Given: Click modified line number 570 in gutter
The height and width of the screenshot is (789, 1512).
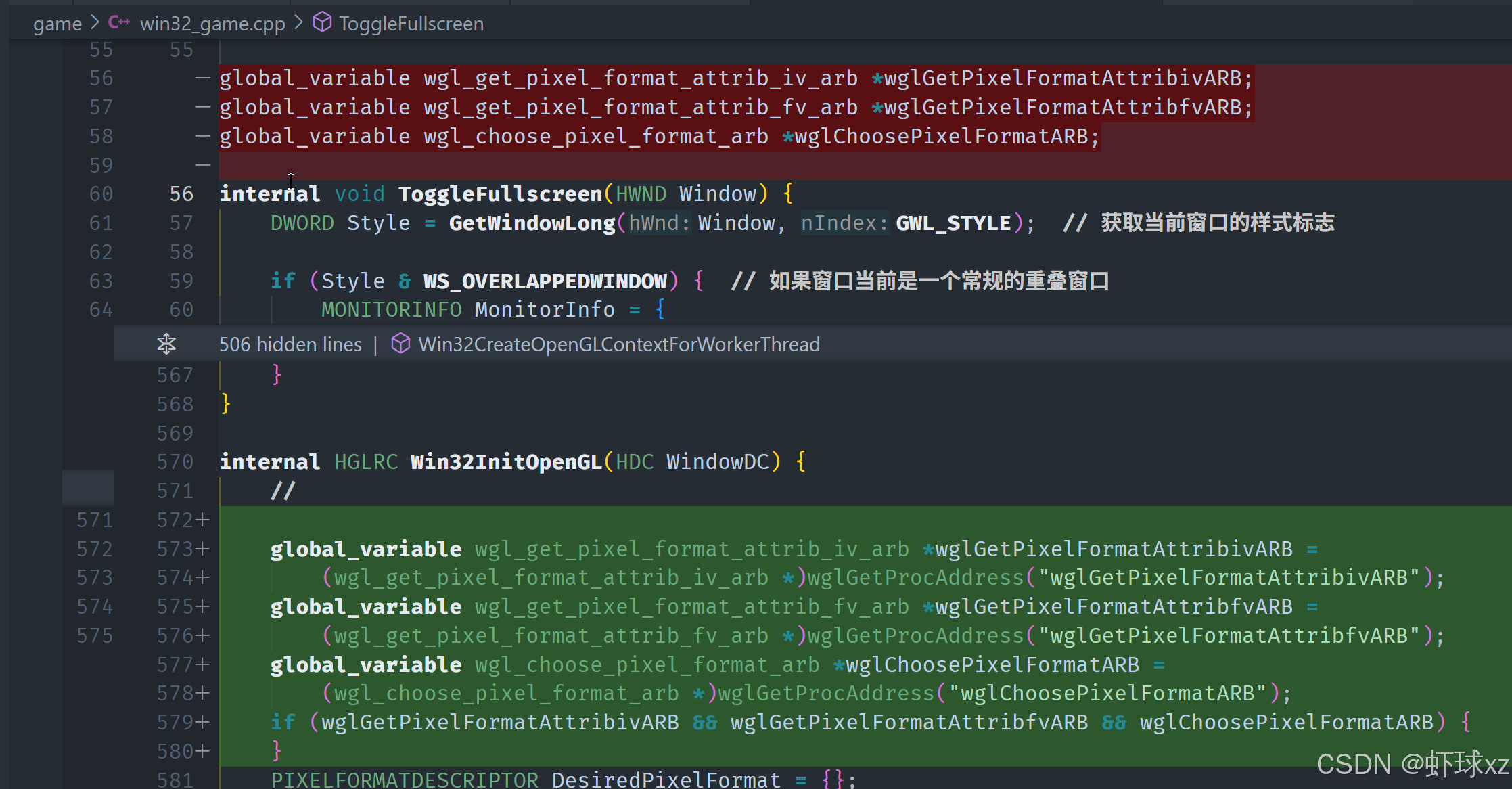Looking at the screenshot, I should click(175, 461).
